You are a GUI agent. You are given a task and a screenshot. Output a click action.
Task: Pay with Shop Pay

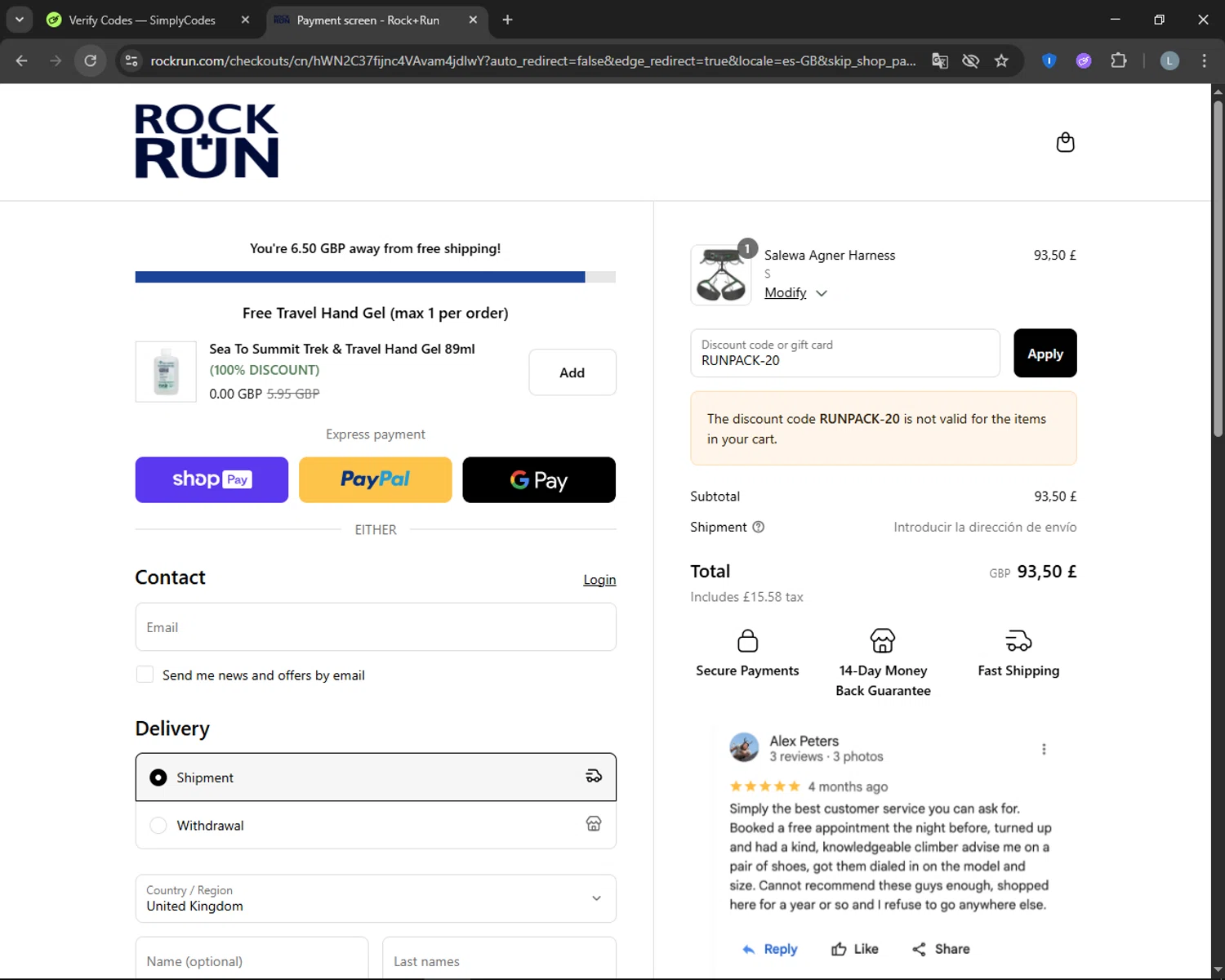tap(212, 479)
